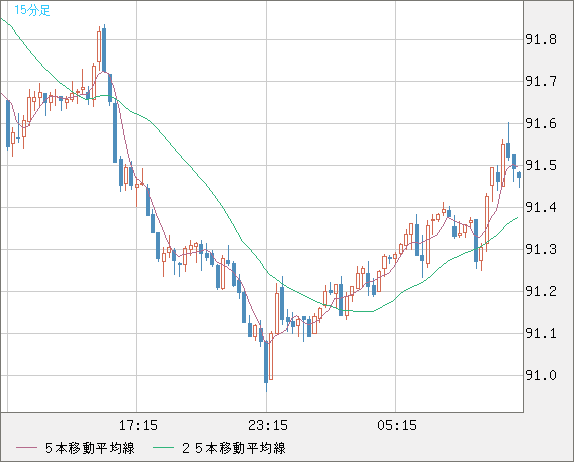This screenshot has width=574, height=462.
Task: Click the 15分足 timeframe label
Action: click(32, 10)
